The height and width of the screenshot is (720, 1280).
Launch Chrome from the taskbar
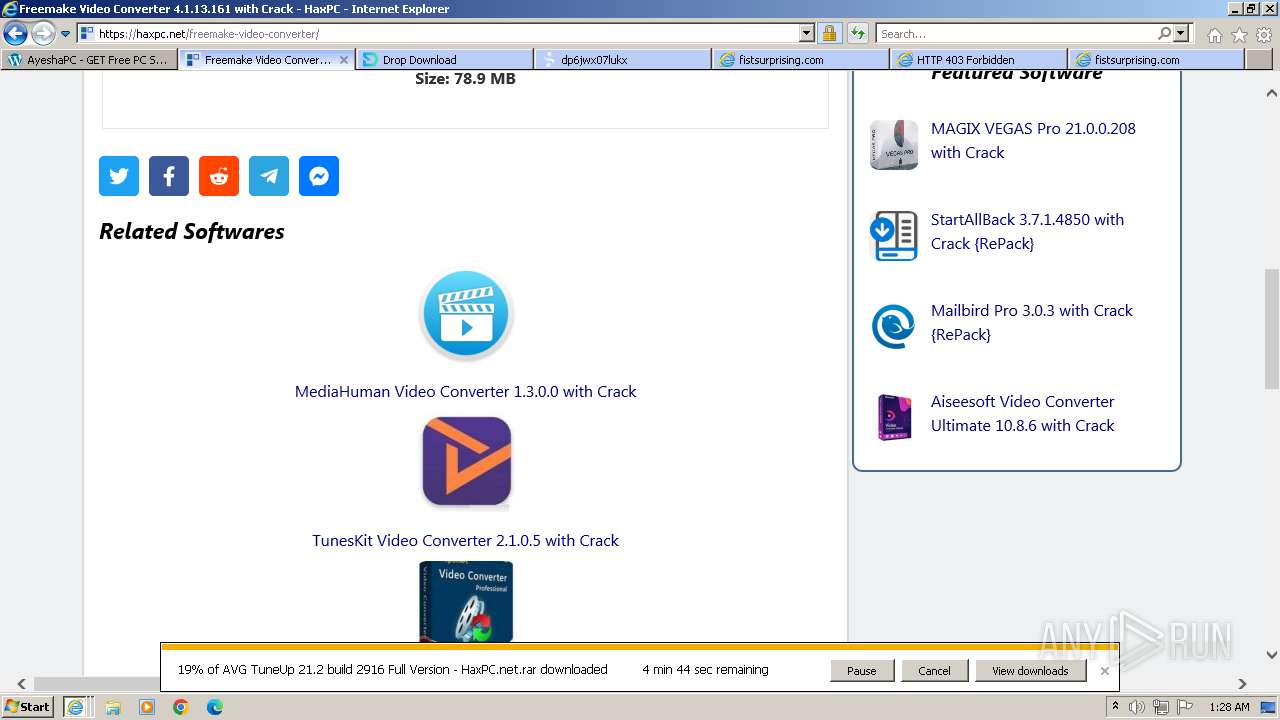[x=181, y=707]
